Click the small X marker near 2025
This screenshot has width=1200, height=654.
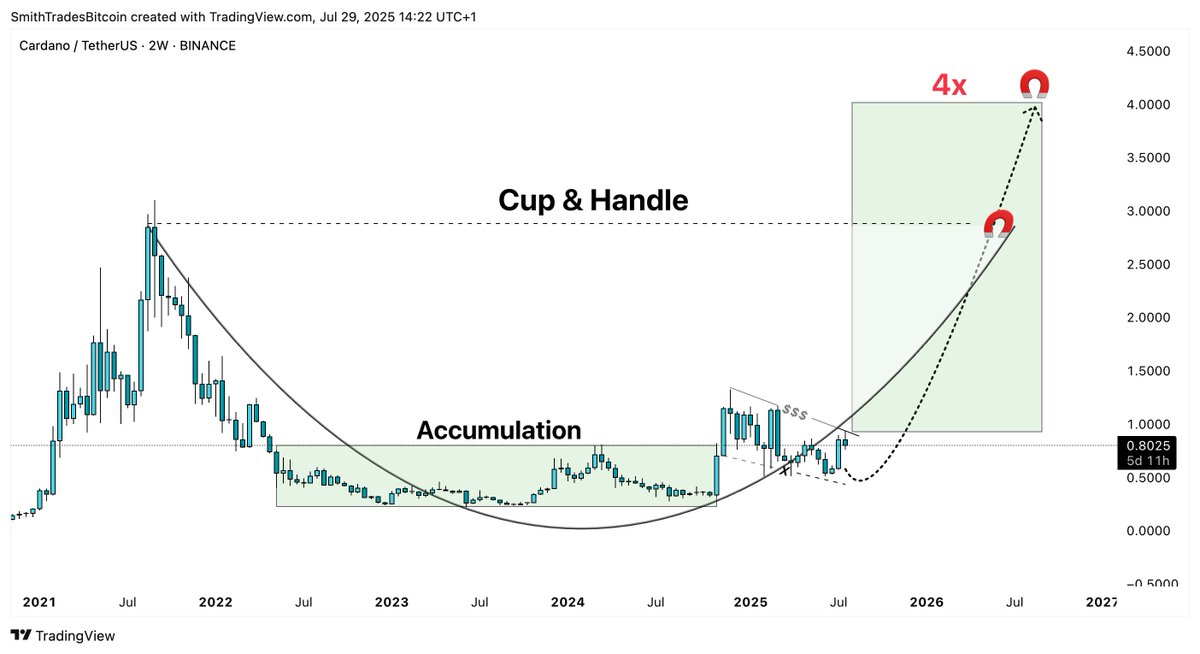(x=787, y=469)
